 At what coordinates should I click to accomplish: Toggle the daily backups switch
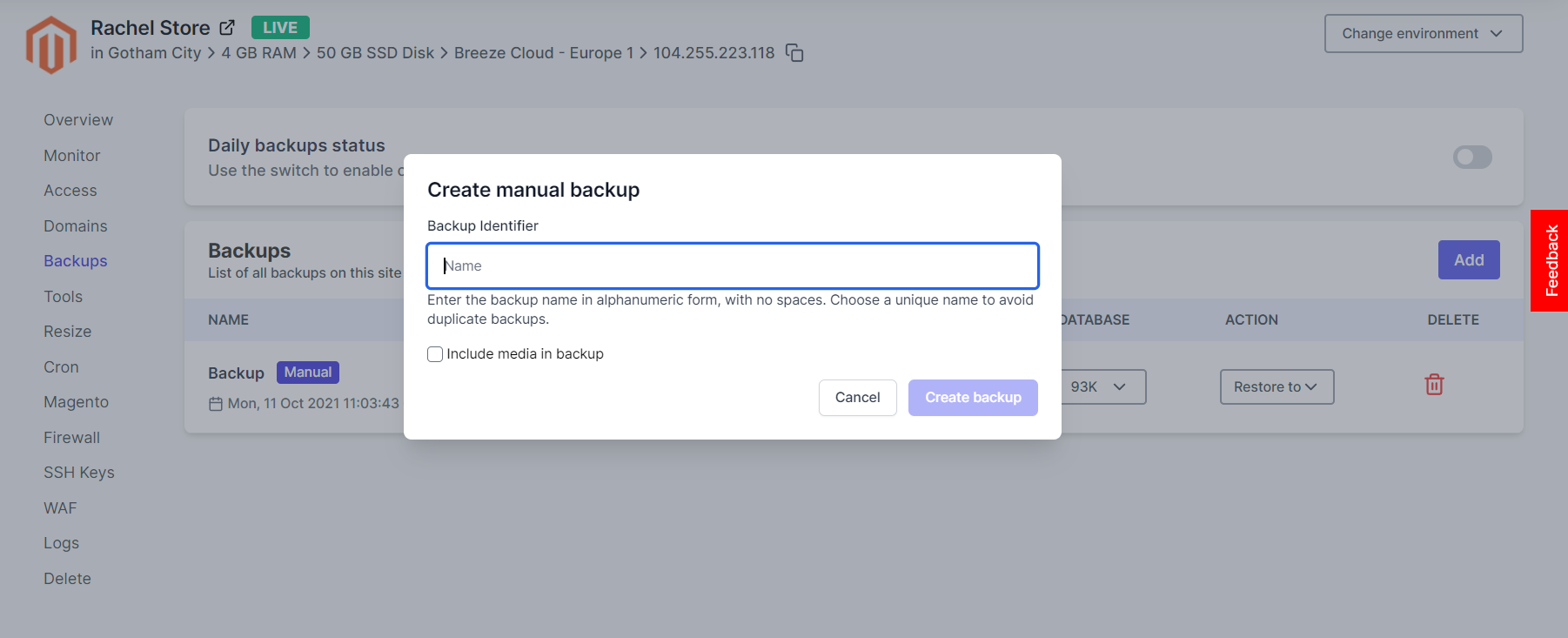coord(1472,157)
